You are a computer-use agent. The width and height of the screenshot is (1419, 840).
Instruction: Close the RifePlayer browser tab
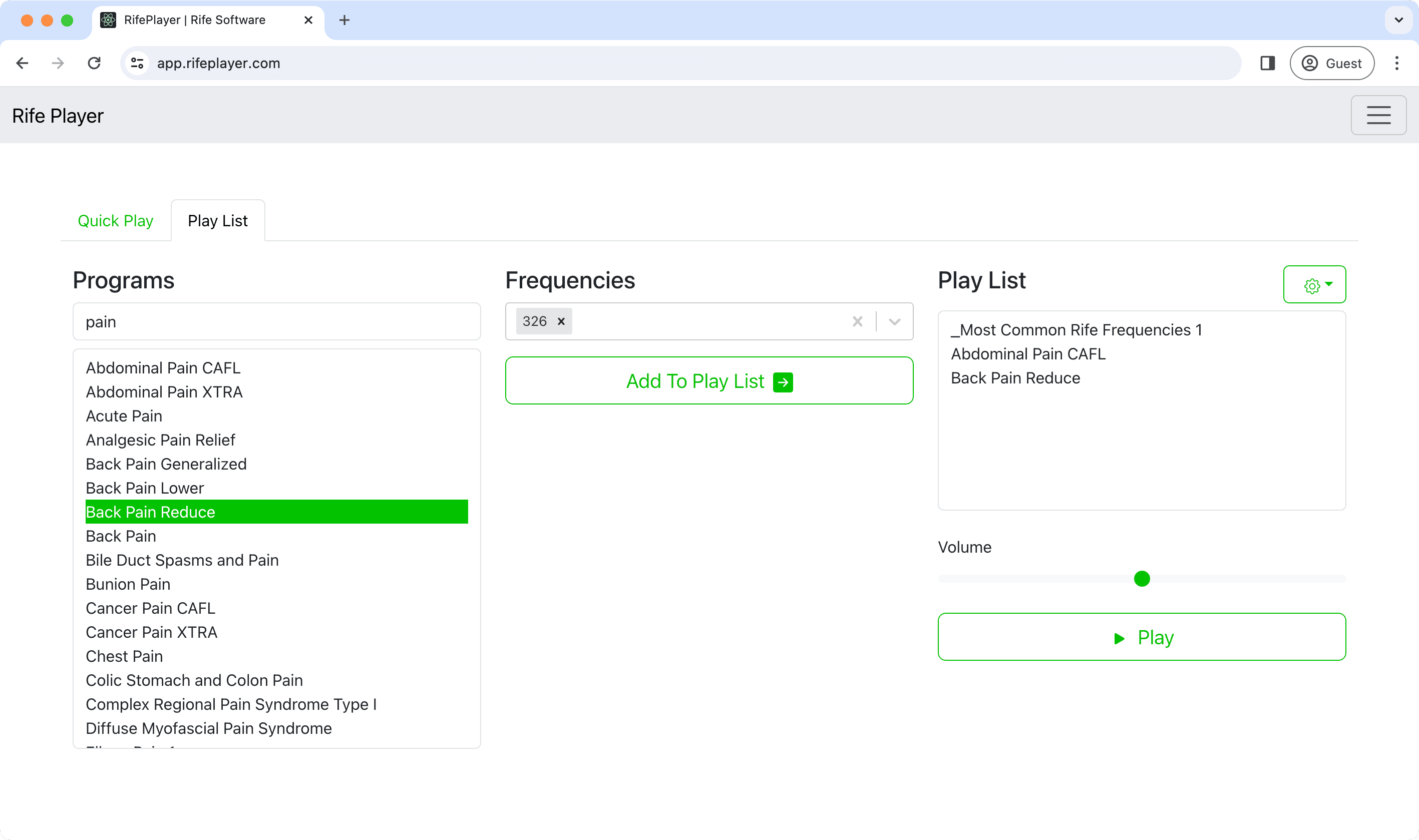pos(308,21)
